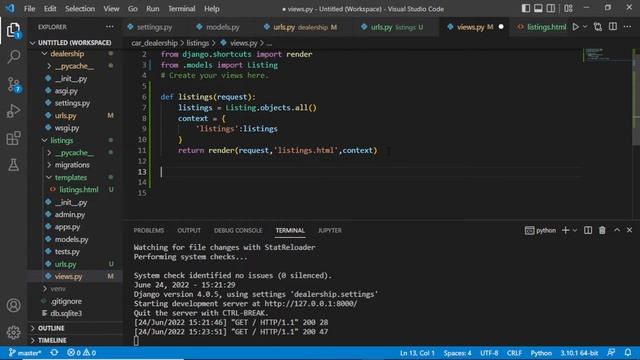Viewport: 640px width, 360px height.
Task: Collapse the dealership folder
Action: (x=67, y=53)
